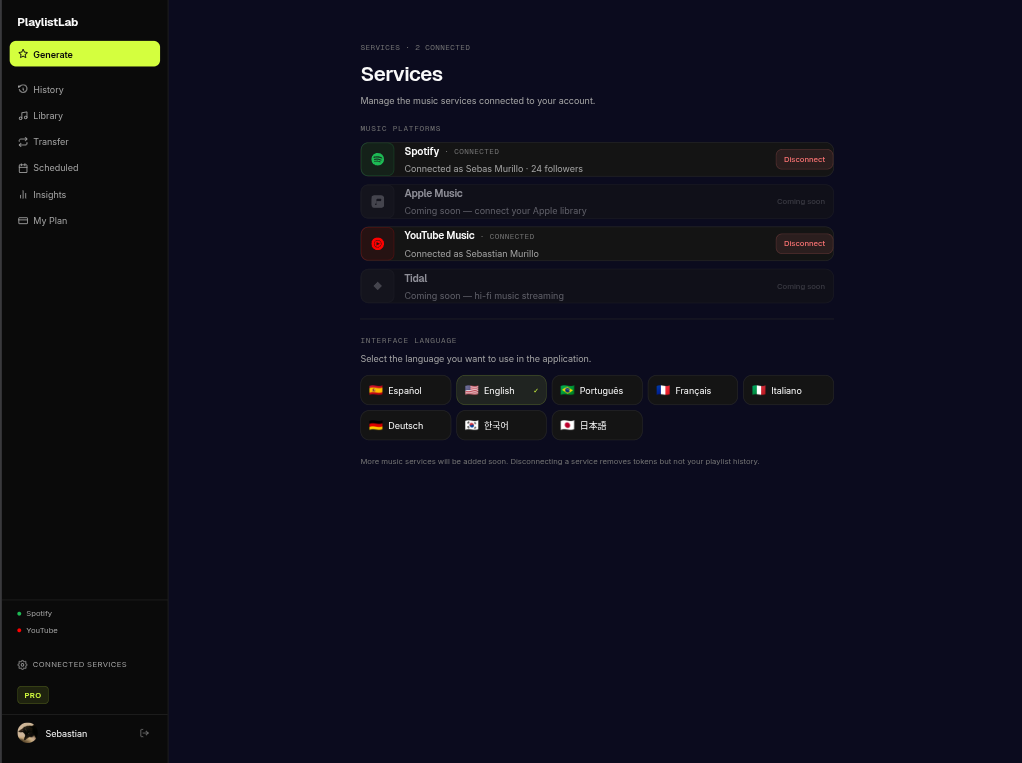
Task: Click the Library music note icon
Action: [x=23, y=115]
